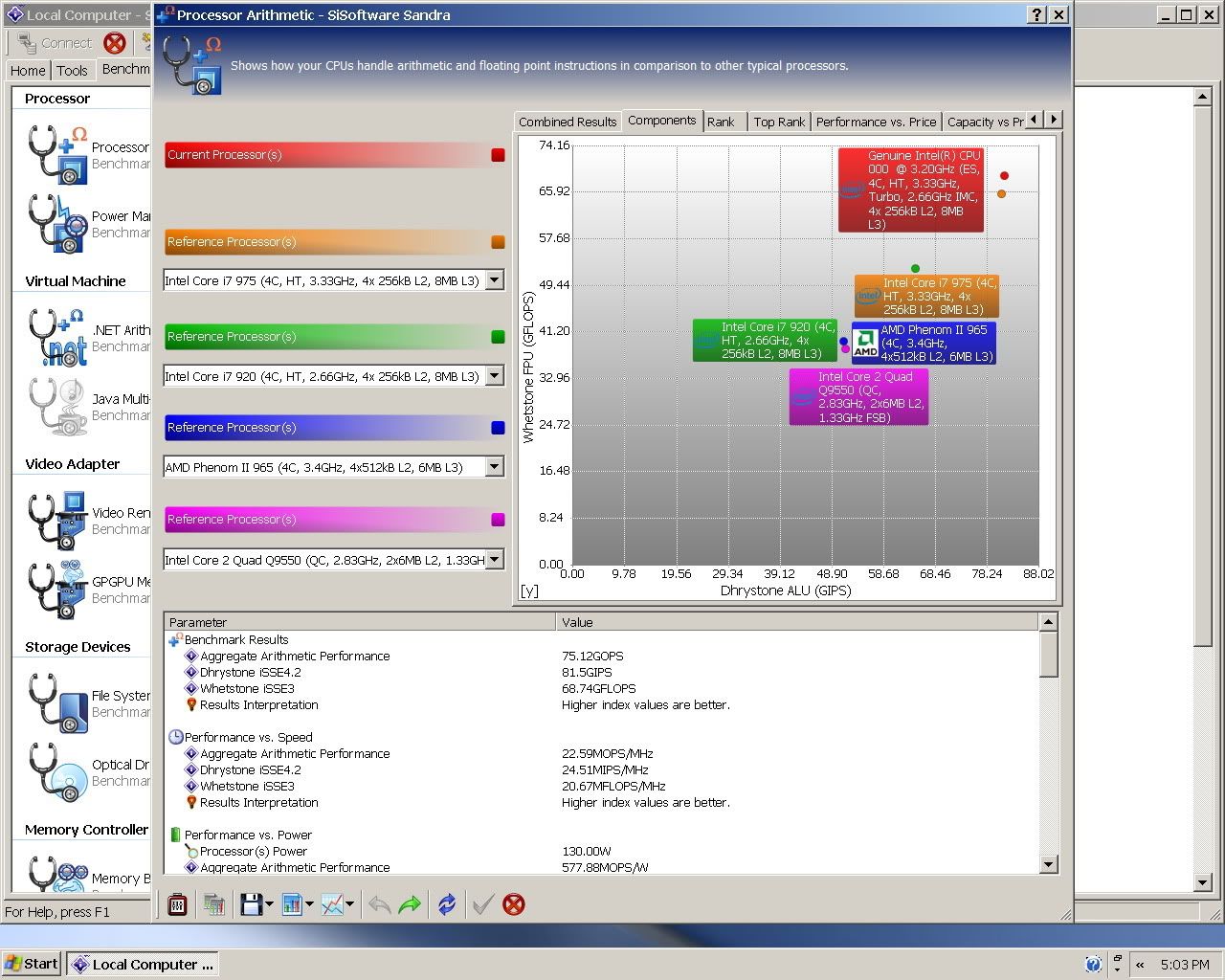Image resolution: width=1225 pixels, height=980 pixels.
Task: Click the green Reference Processor color swatch
Action: coord(498,337)
